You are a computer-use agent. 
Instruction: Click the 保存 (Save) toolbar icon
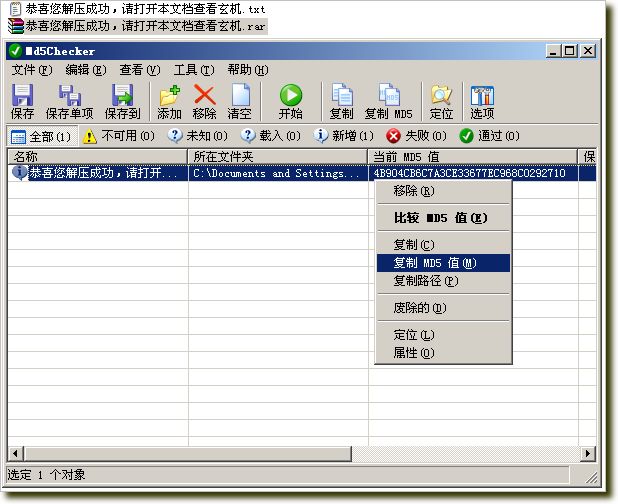(22, 95)
